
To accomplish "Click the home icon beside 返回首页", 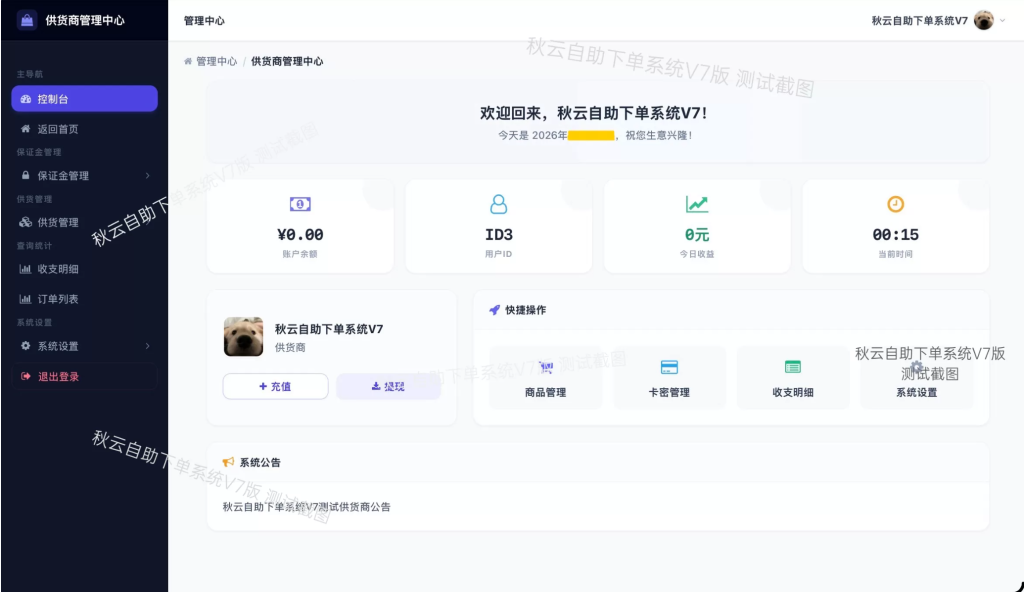I will [x=25, y=129].
